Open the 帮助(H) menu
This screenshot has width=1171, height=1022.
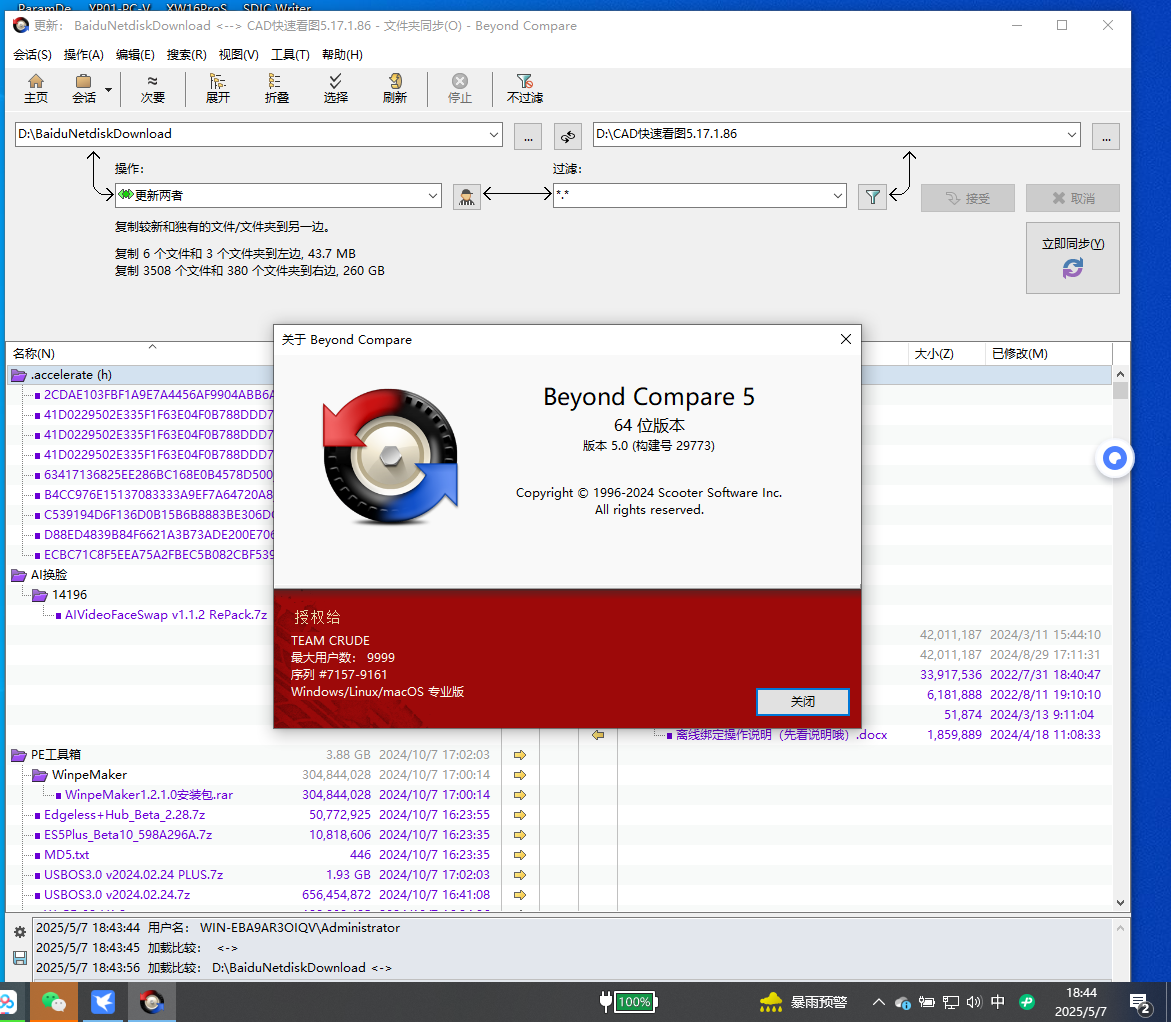pyautogui.click(x=342, y=55)
